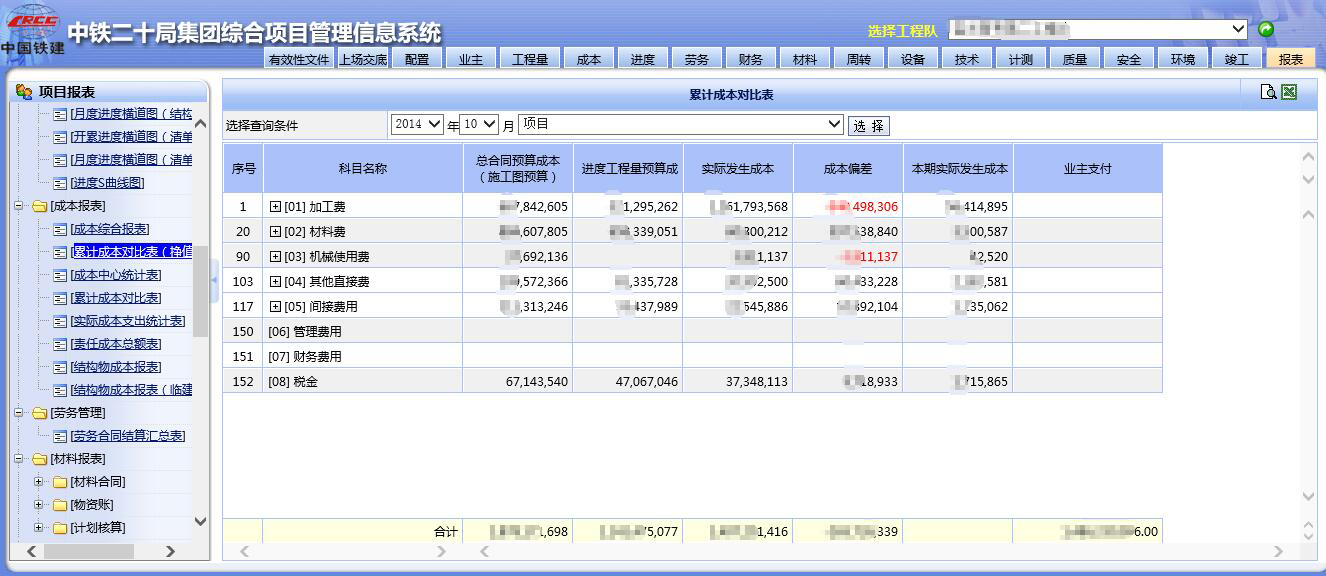Open the 项目 query condition dropdown
Image resolution: width=1326 pixels, height=576 pixels.
[681, 125]
